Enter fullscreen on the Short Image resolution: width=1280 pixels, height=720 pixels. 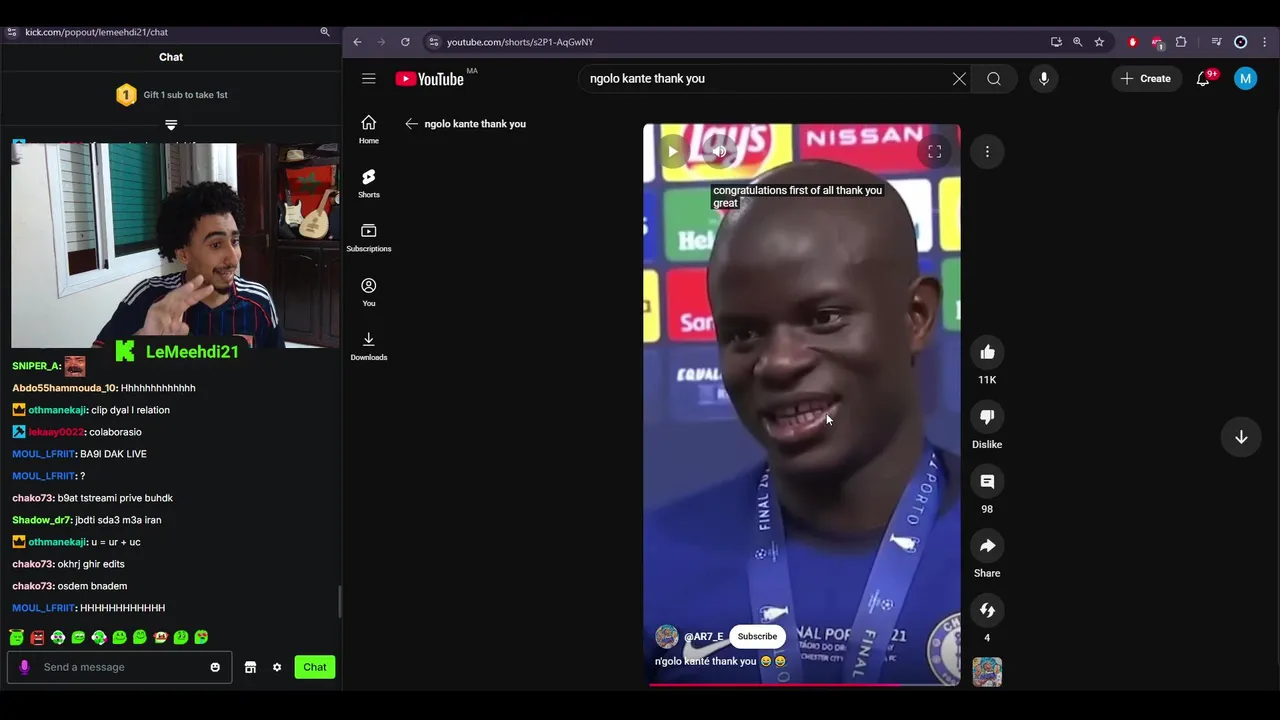[x=935, y=152]
